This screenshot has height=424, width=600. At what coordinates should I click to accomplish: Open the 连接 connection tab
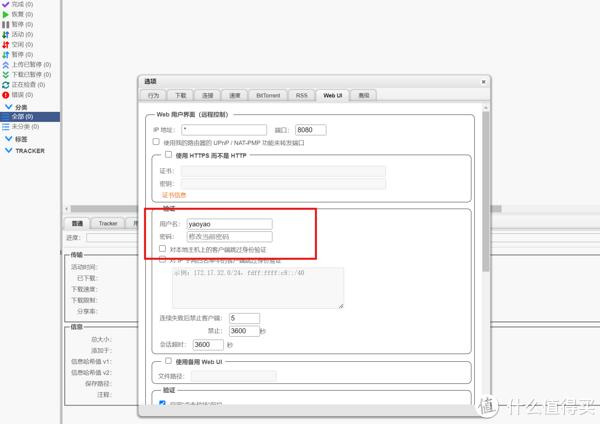click(x=207, y=95)
